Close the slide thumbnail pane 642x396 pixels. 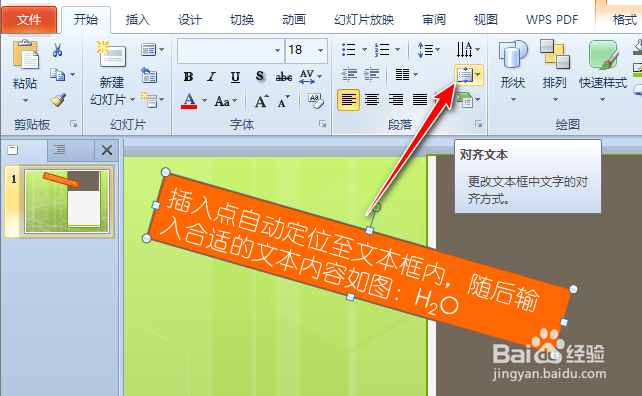coord(107,150)
